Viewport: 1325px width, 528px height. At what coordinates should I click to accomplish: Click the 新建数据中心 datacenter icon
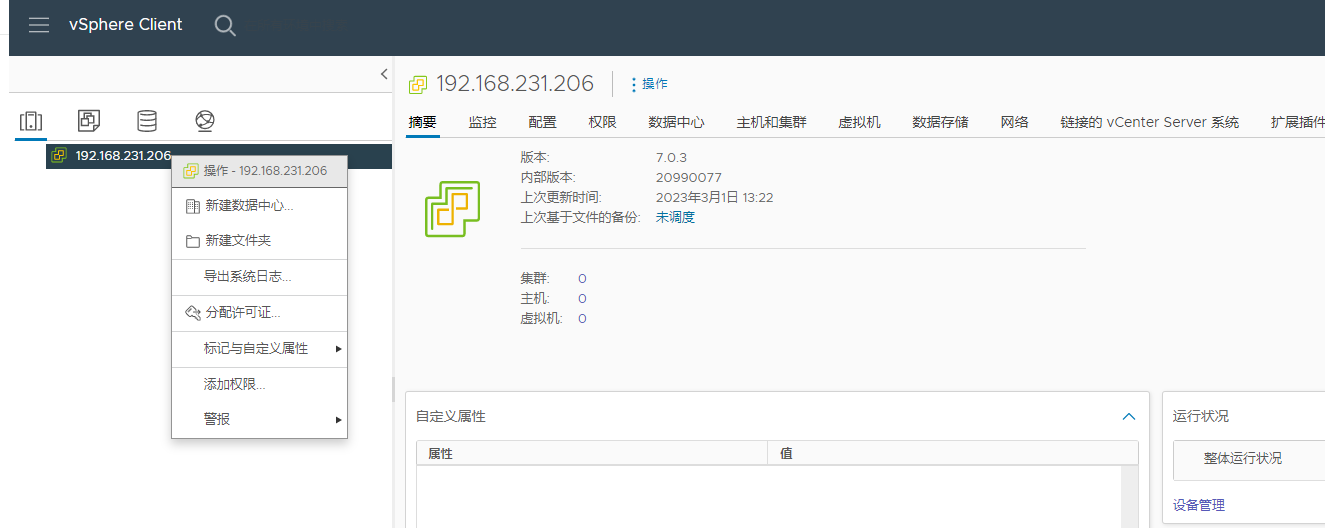click(193, 205)
